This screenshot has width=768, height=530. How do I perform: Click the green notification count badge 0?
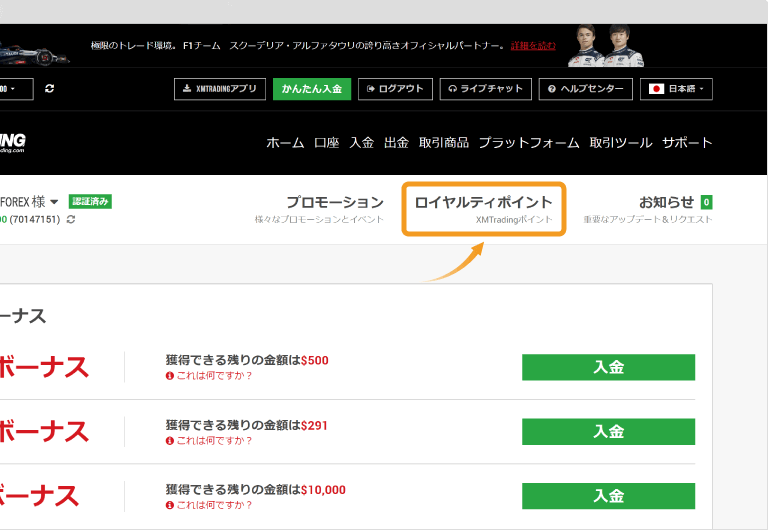point(706,202)
